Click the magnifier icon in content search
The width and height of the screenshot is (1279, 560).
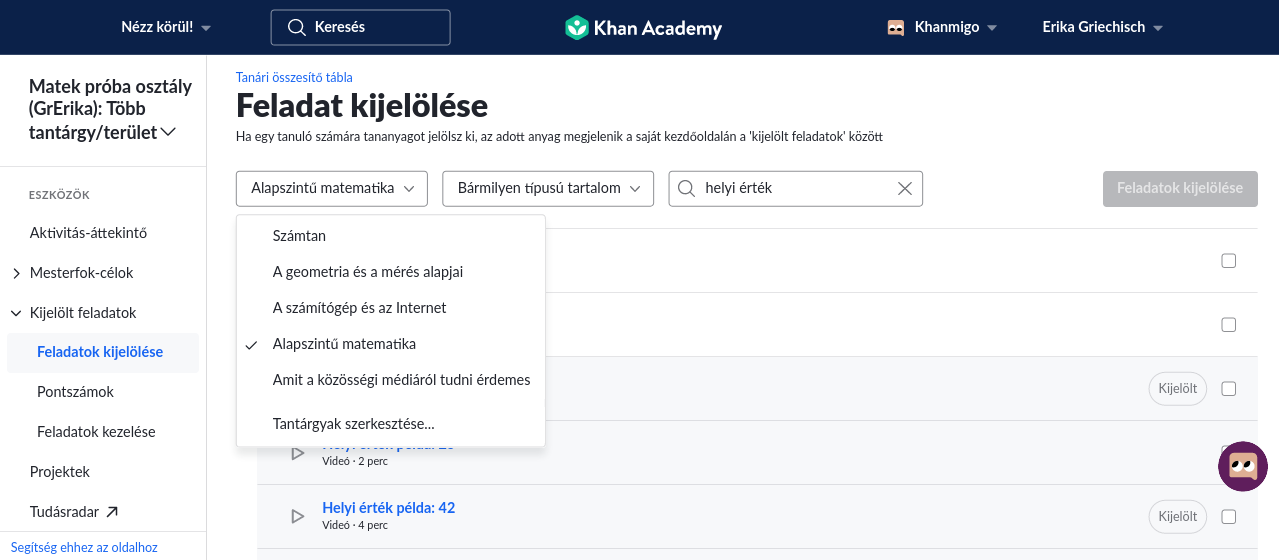click(687, 188)
